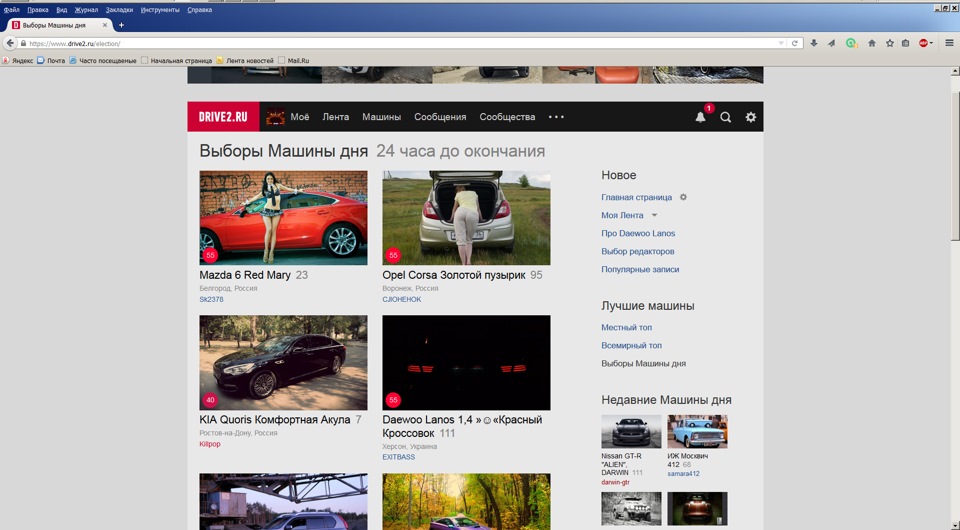Open notifications bell icon
The width and height of the screenshot is (960, 530).
(x=700, y=117)
